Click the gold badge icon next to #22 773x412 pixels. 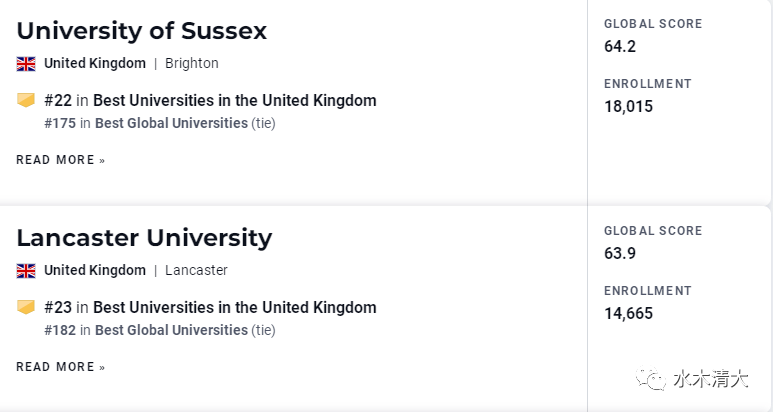point(26,100)
